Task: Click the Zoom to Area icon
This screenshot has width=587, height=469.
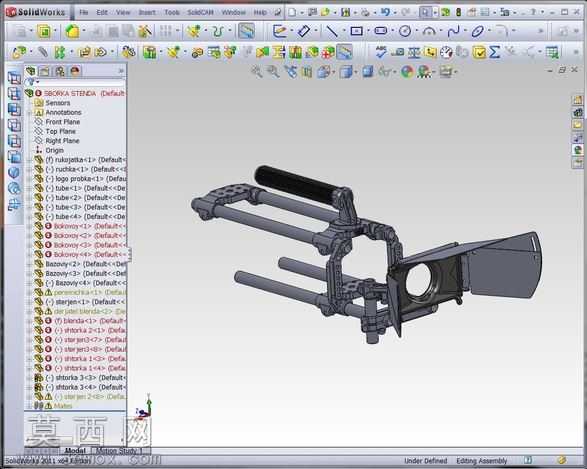Action: click(x=273, y=71)
